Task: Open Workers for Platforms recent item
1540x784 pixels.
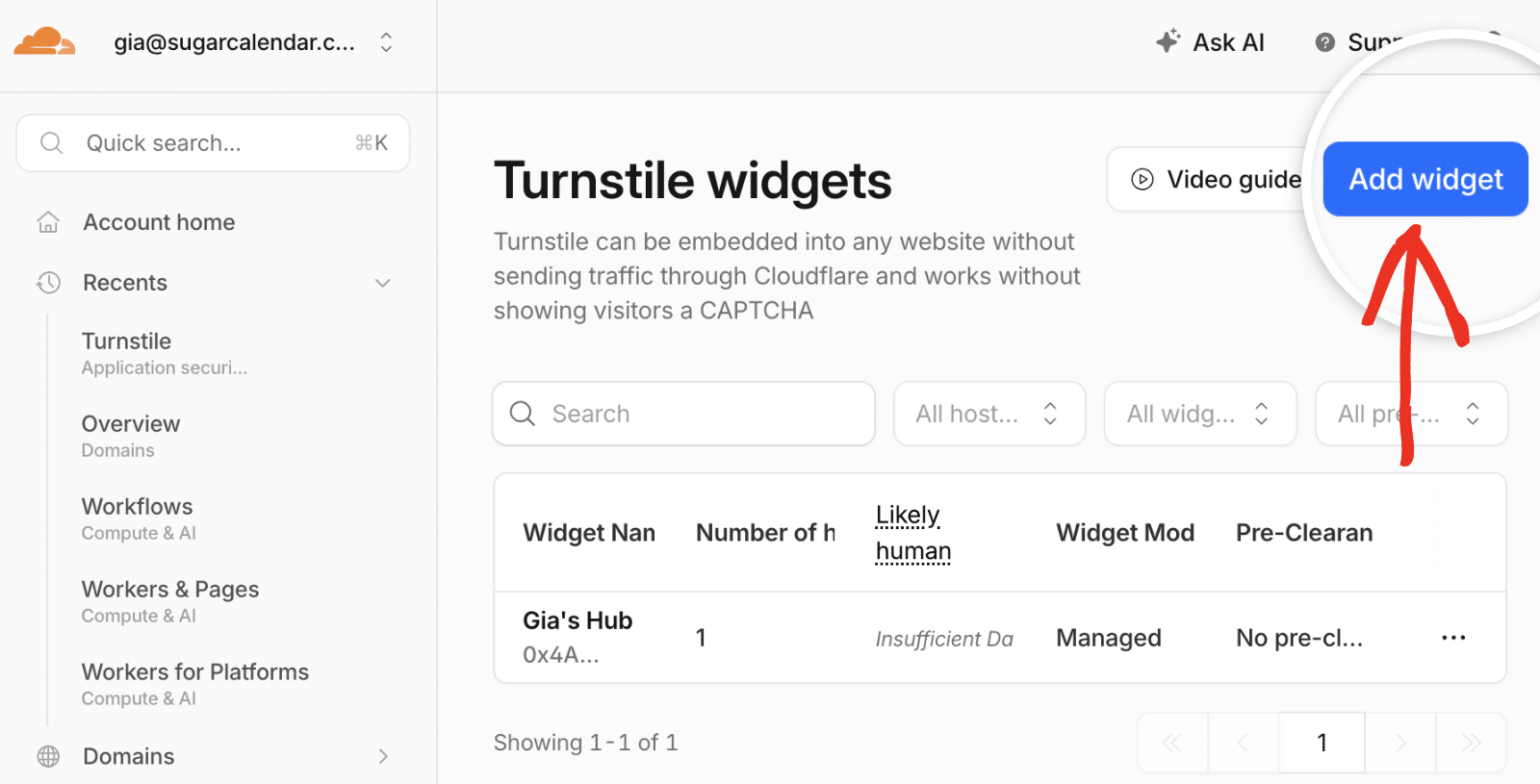Action: 195,684
